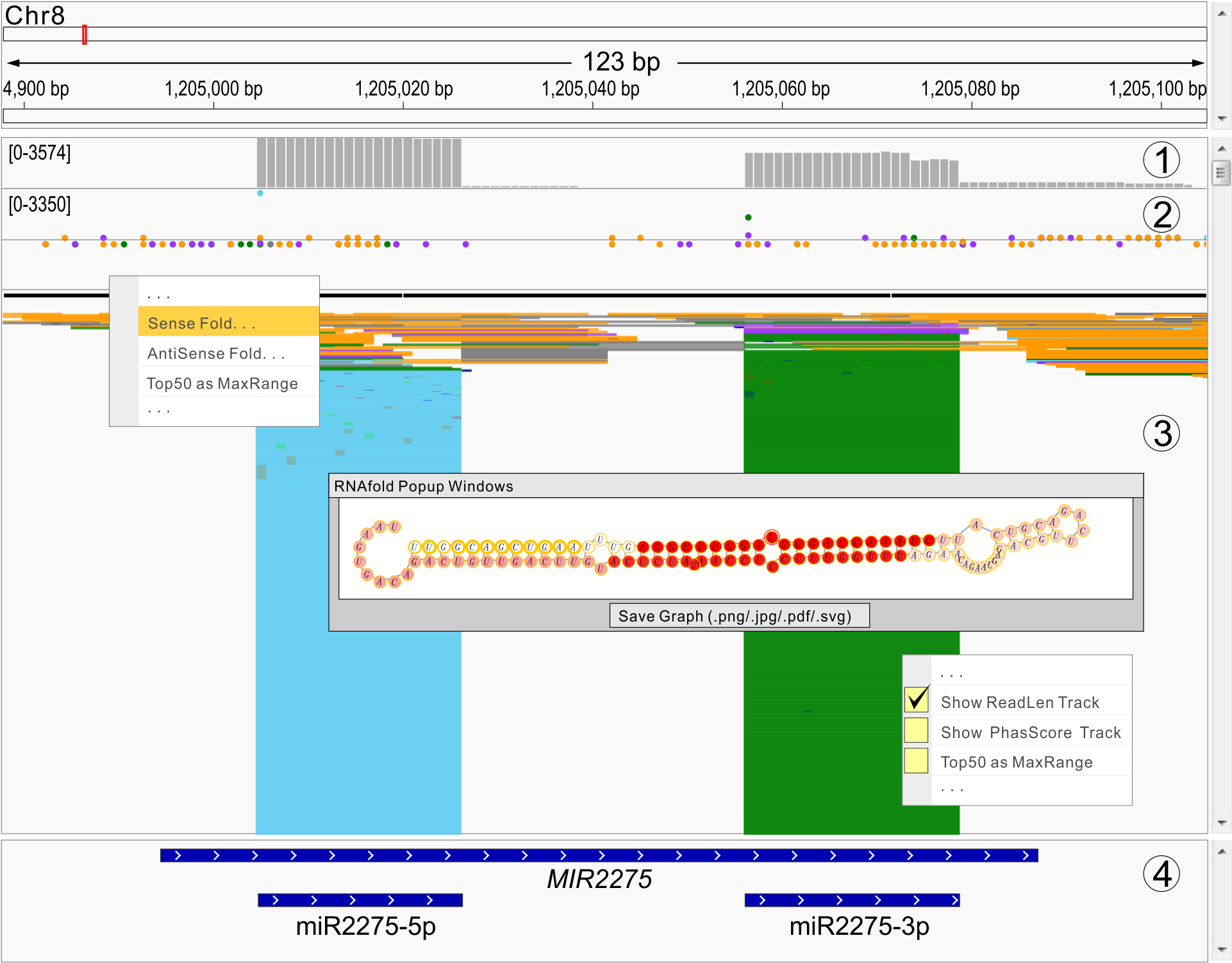
Task: Click the circled number 3 track label
Action: [x=1161, y=434]
